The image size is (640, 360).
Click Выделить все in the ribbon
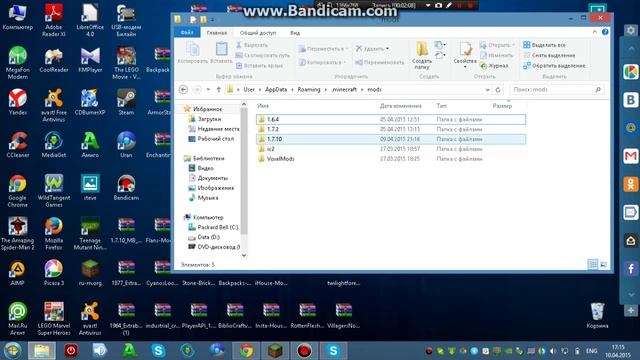pos(544,45)
